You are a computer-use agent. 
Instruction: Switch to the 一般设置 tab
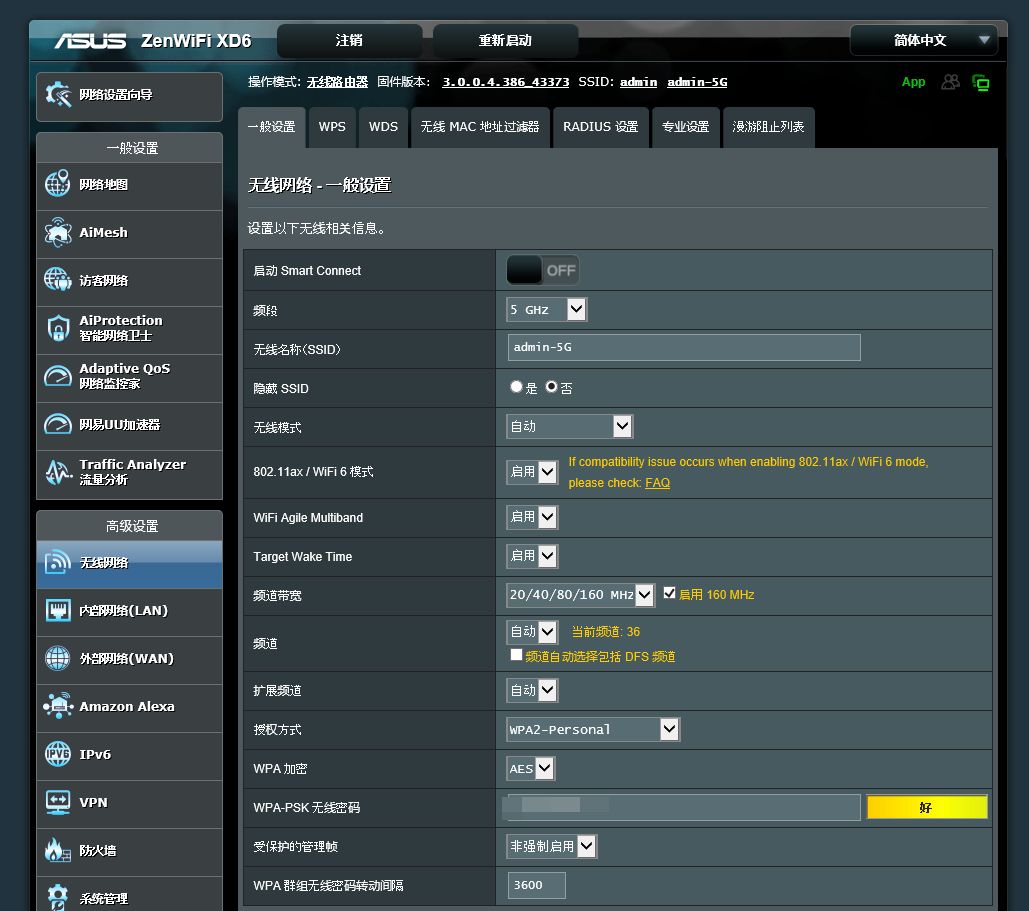[x=272, y=127]
